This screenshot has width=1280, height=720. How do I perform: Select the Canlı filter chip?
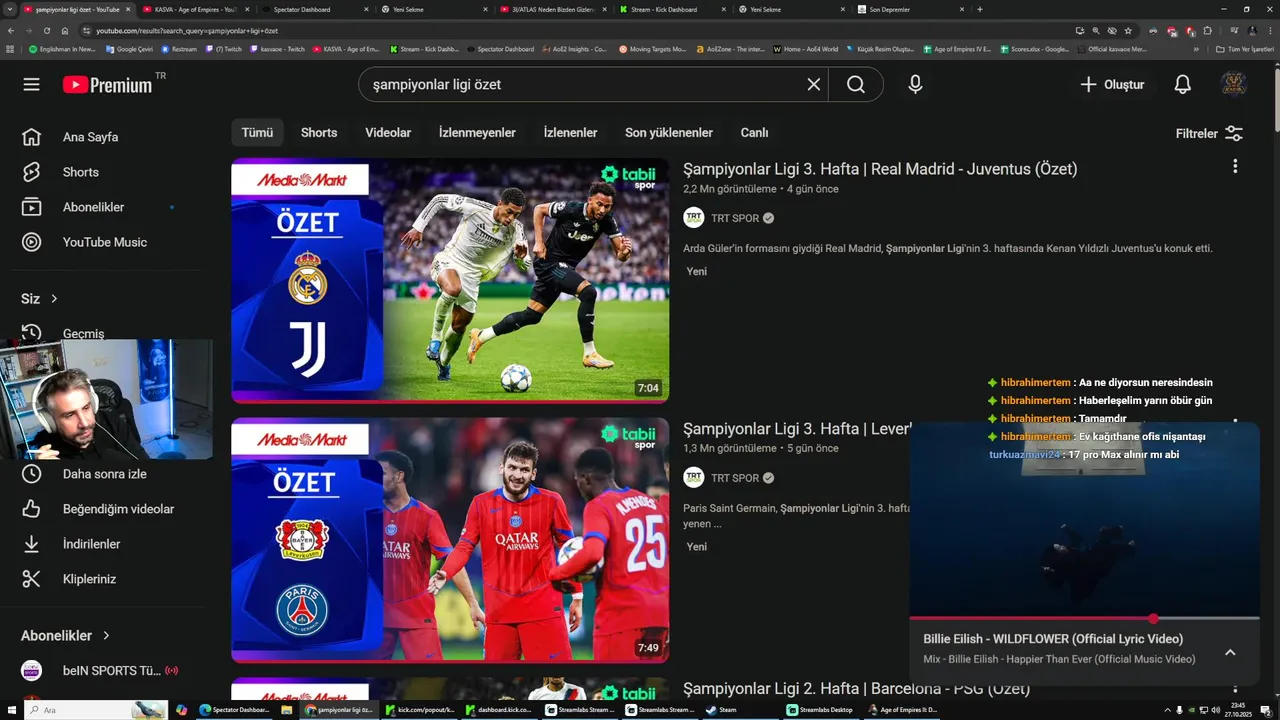click(x=754, y=133)
